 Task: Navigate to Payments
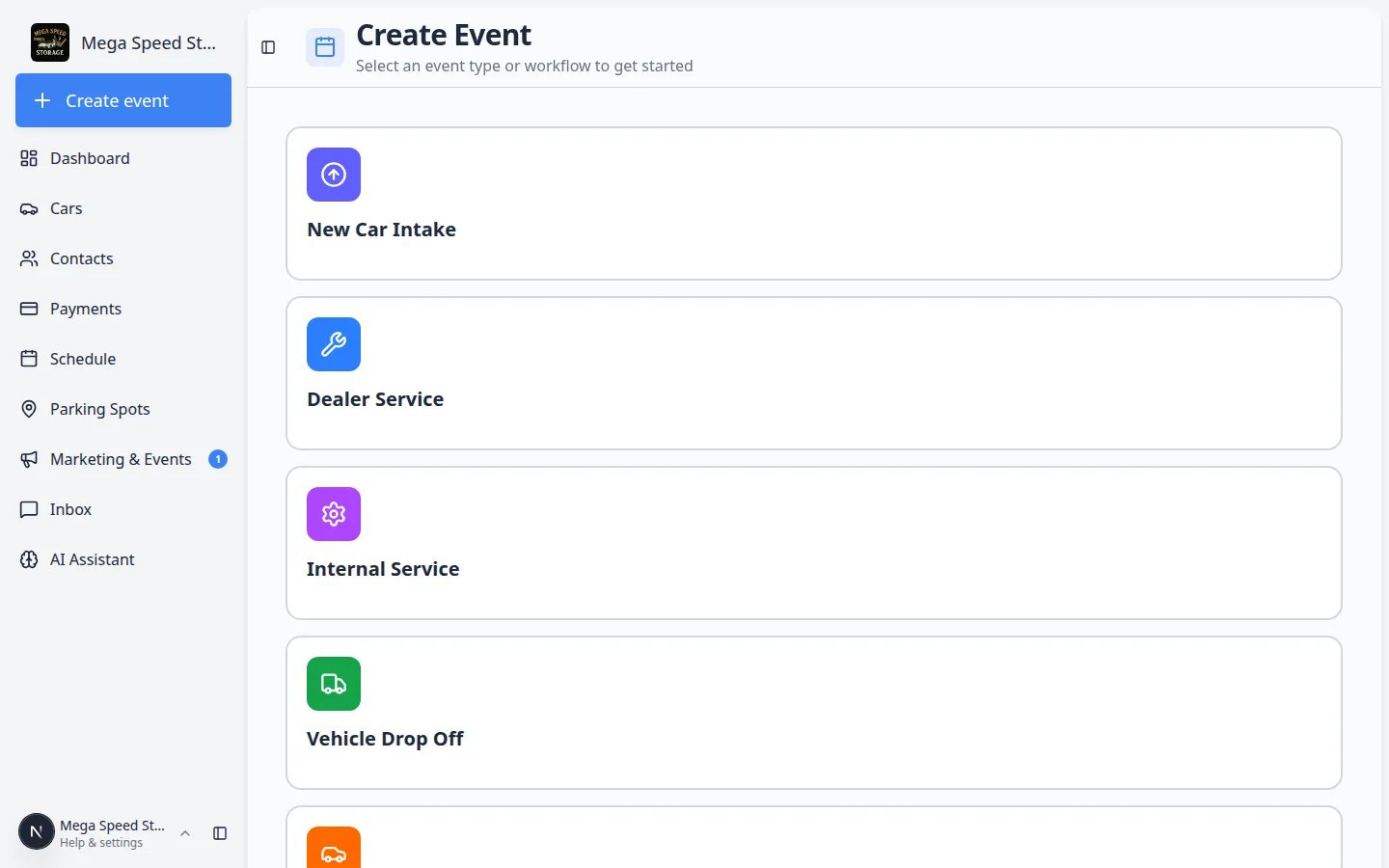click(123, 309)
